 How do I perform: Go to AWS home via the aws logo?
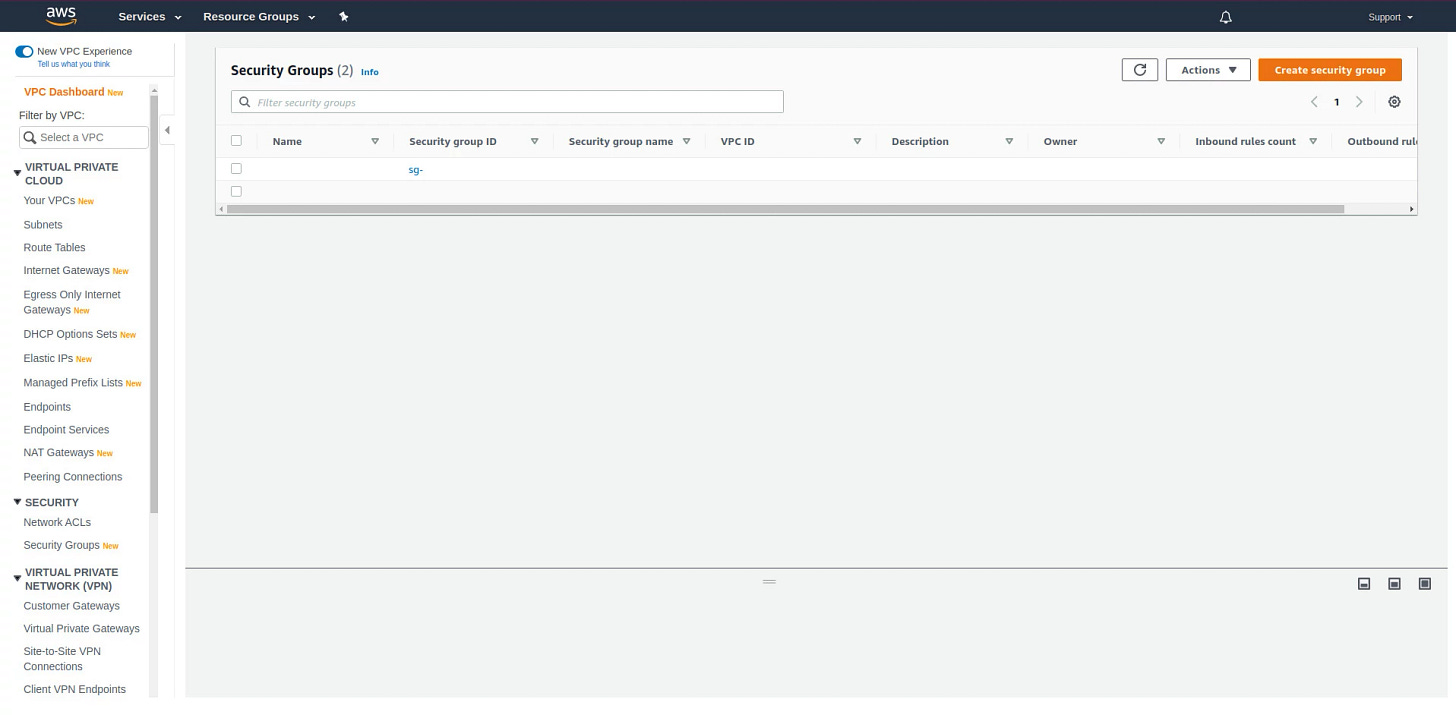click(60, 15)
